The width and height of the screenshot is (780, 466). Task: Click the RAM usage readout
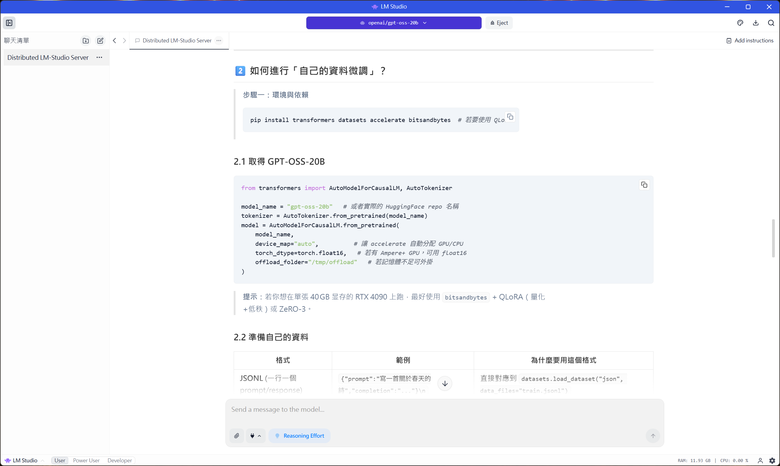[x=694, y=461]
